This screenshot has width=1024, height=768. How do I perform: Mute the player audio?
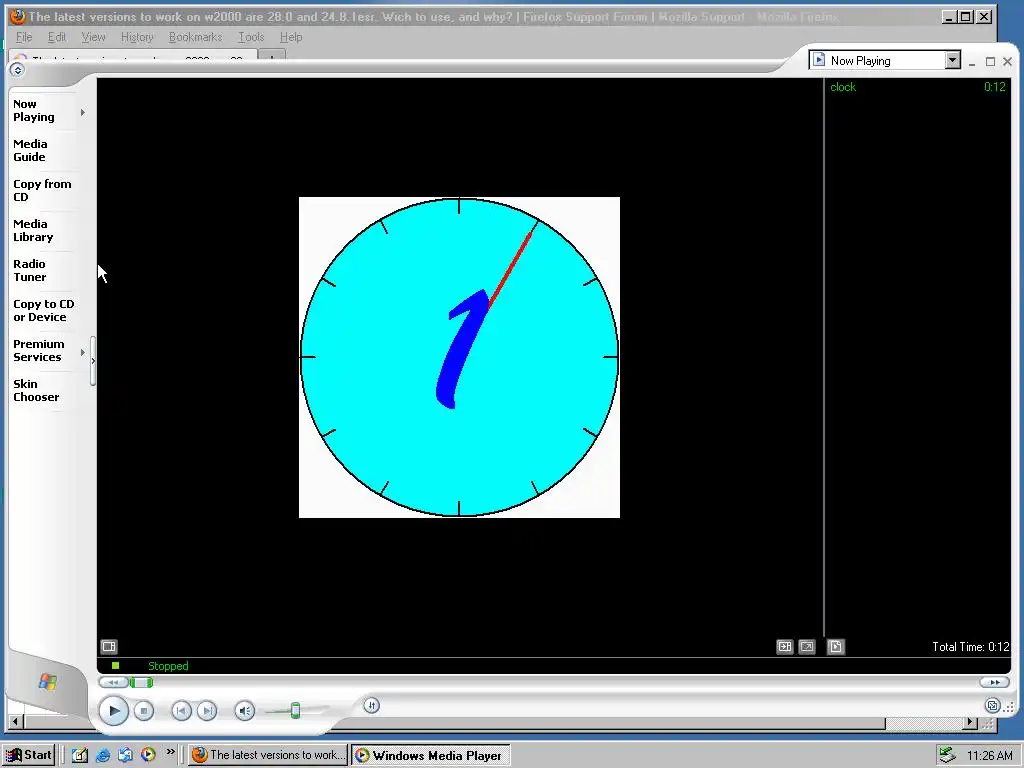[x=244, y=711]
